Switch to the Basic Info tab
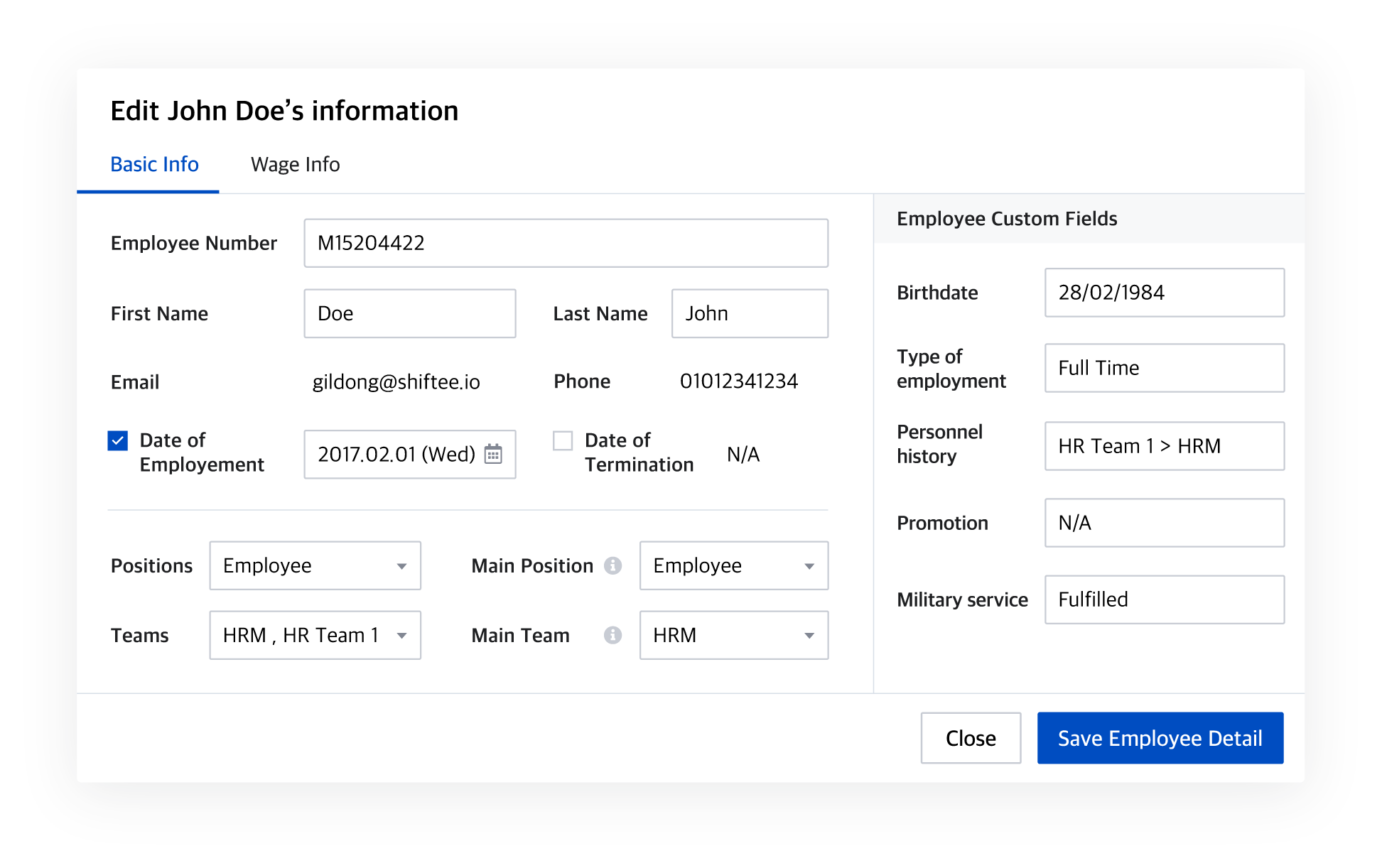Screen dimensions: 1382x868 pos(154,164)
